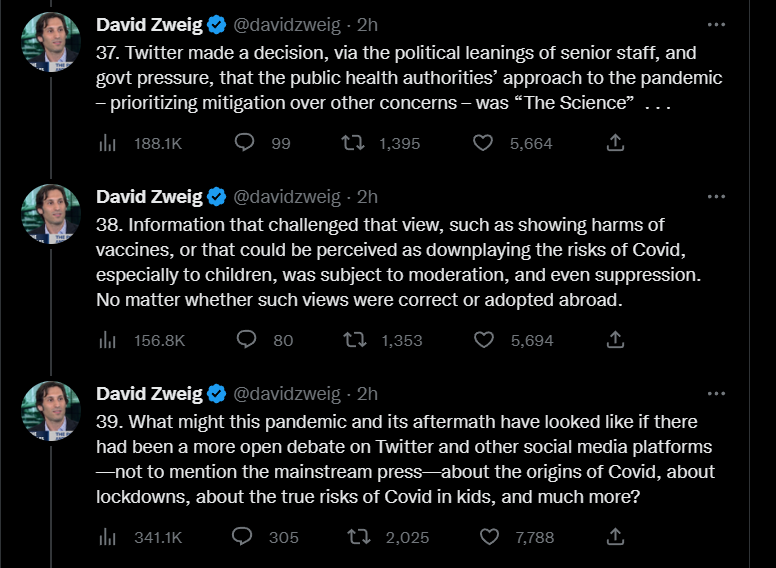Click the 2h timestamp on tweet 39
The width and height of the screenshot is (776, 568).
tap(368, 393)
